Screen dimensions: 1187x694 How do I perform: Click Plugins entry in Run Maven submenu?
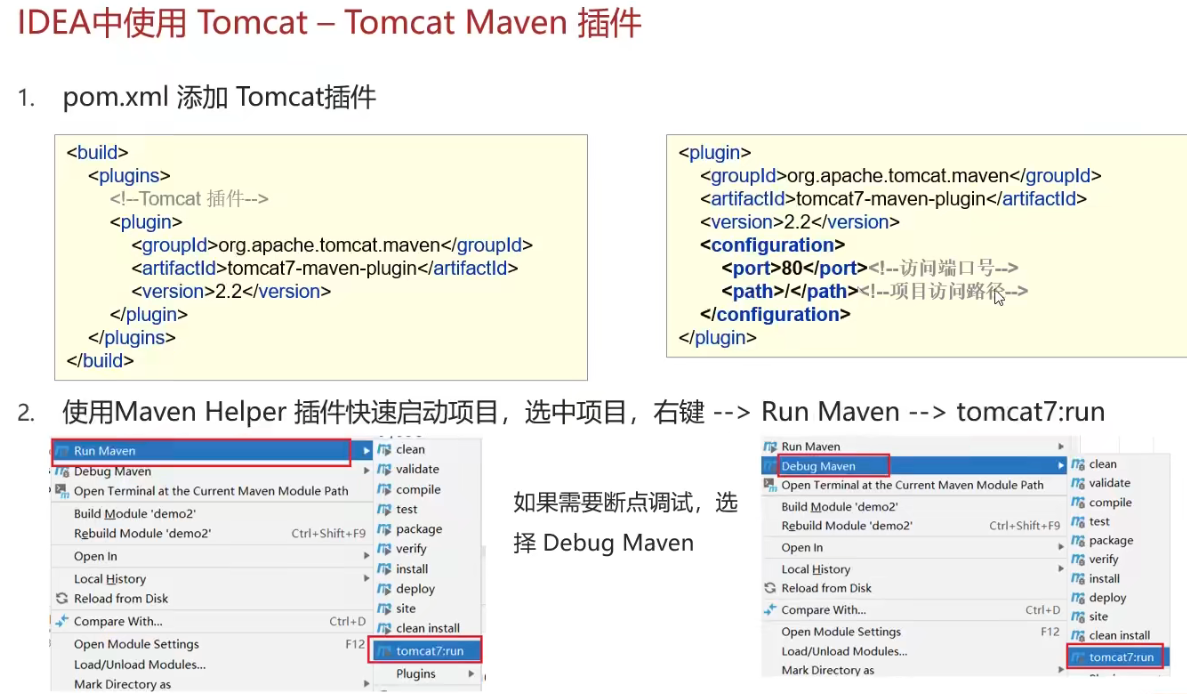point(416,674)
